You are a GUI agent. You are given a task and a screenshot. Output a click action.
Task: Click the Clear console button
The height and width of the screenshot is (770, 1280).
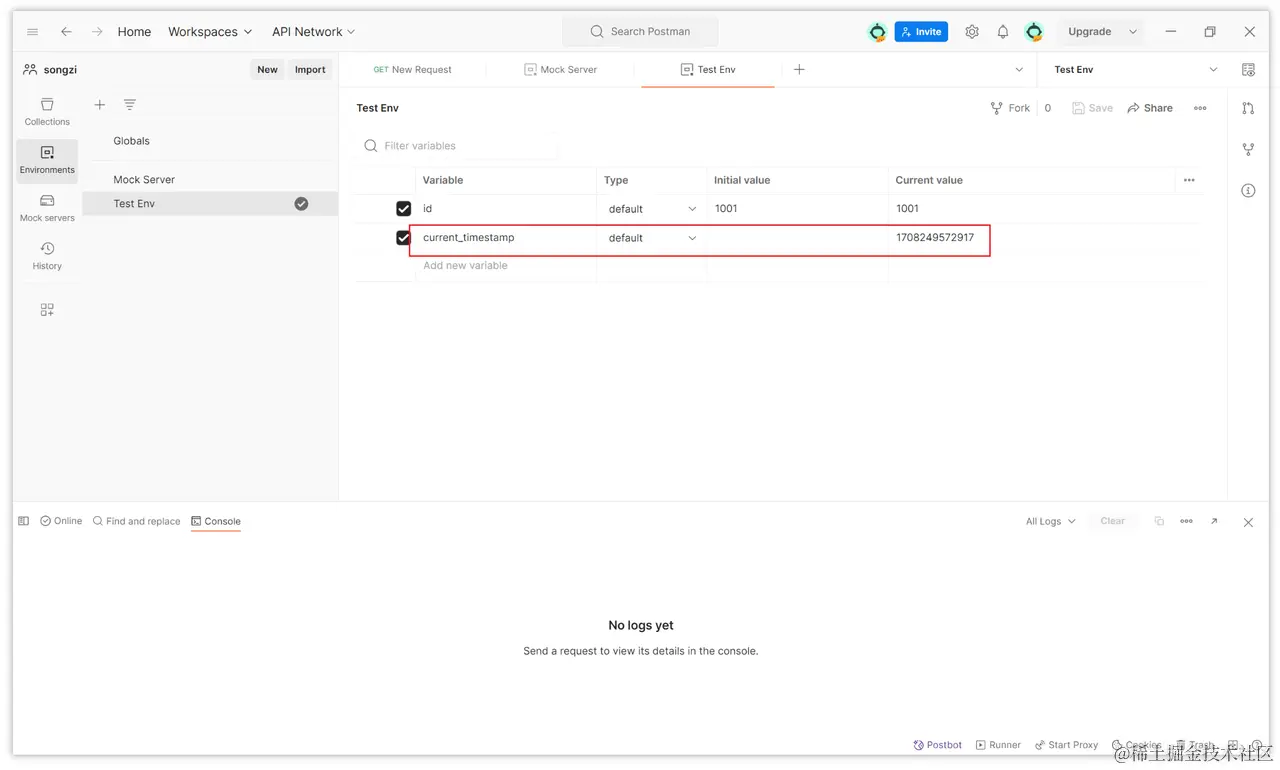[x=1112, y=521]
